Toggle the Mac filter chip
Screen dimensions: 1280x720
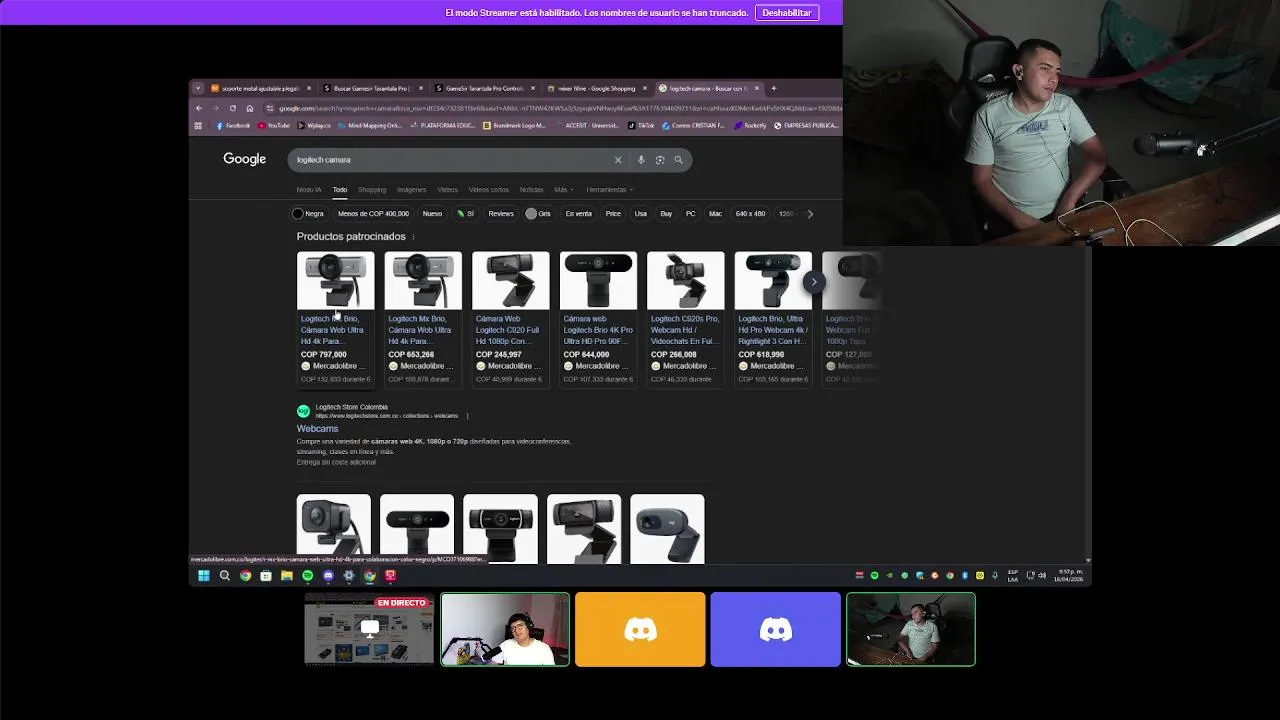click(715, 214)
